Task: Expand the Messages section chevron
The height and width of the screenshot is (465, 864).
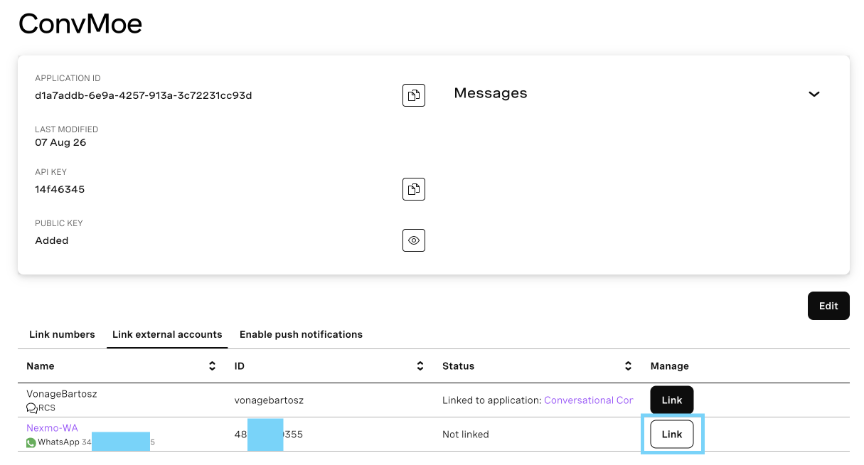Action: point(814,94)
